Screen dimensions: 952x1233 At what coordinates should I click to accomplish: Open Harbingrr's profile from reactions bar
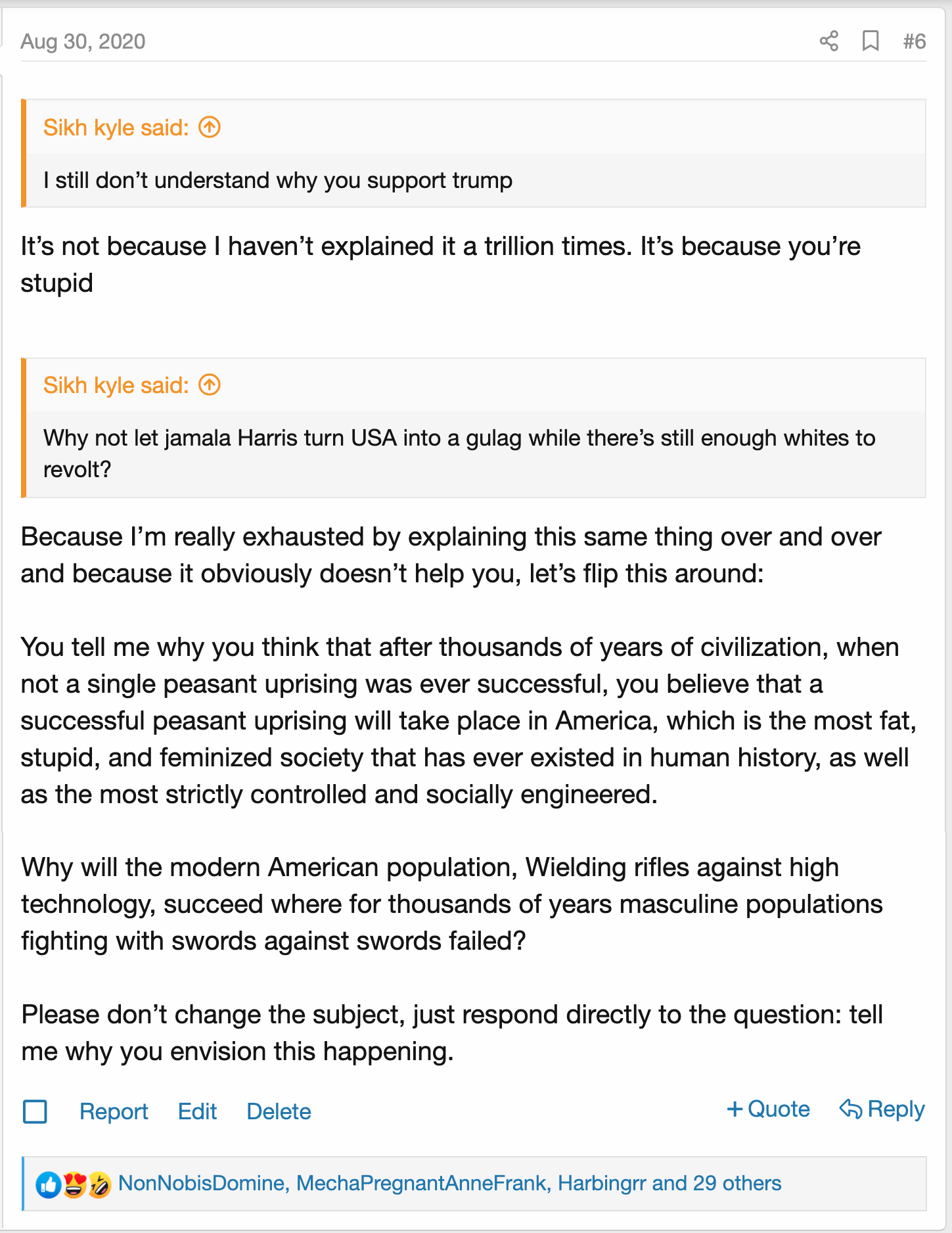(x=602, y=1183)
